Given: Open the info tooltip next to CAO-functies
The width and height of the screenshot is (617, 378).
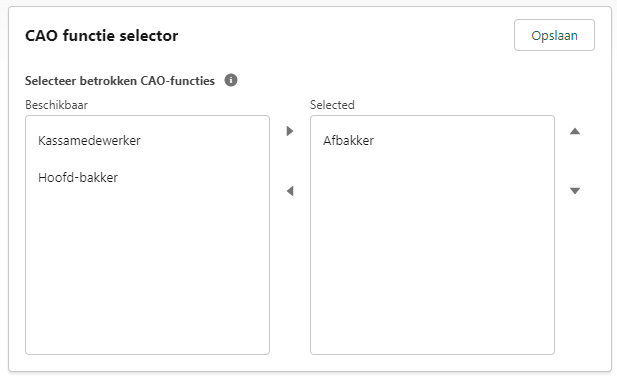Looking at the screenshot, I should 231,80.
